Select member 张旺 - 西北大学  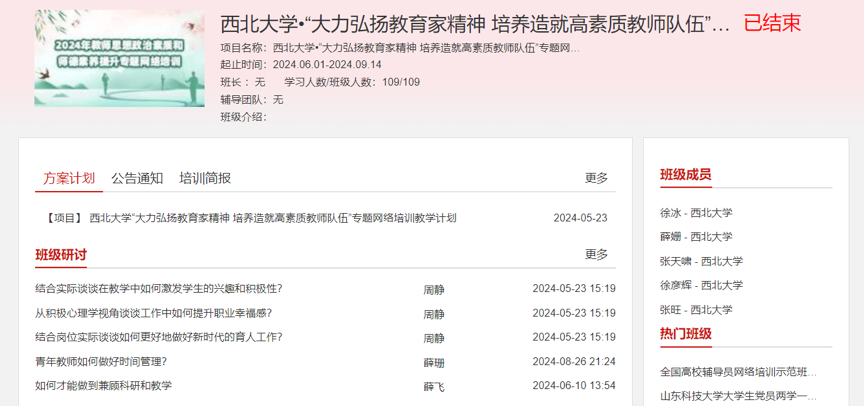coord(696,310)
